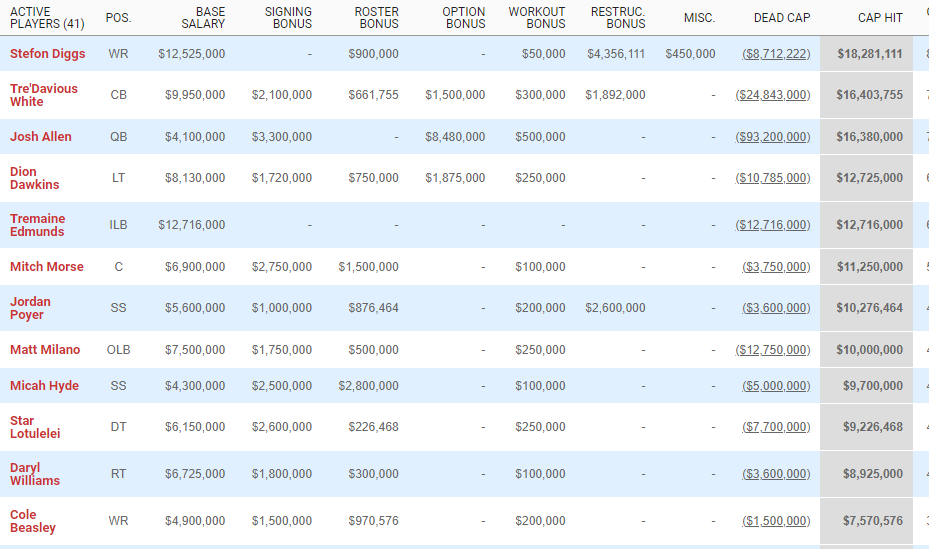Screen dimensions: 929x549
Task: Select Stefon Diggs base salary $12,525,000
Action: coord(191,54)
